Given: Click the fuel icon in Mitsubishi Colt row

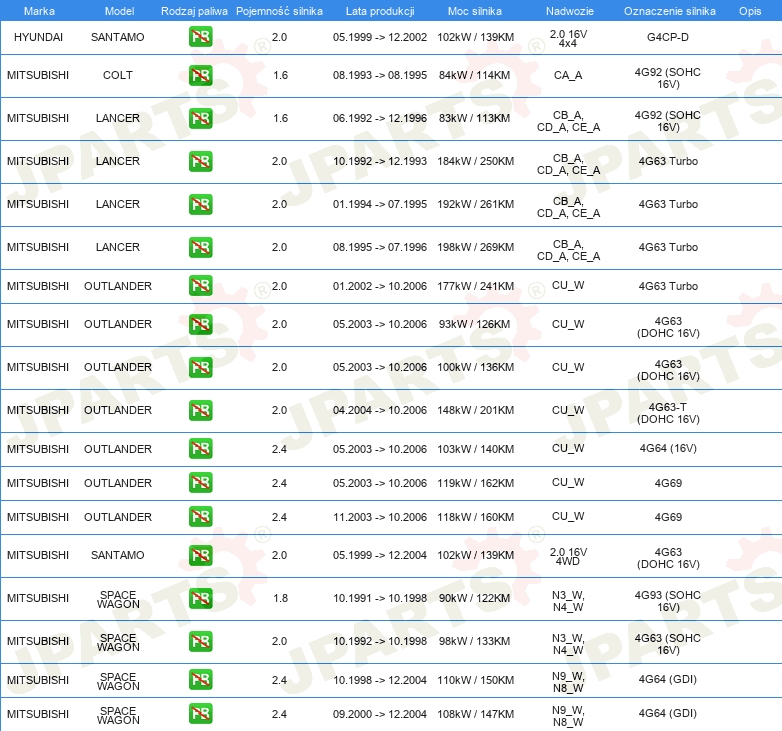Looking at the screenshot, I should click(200, 76).
